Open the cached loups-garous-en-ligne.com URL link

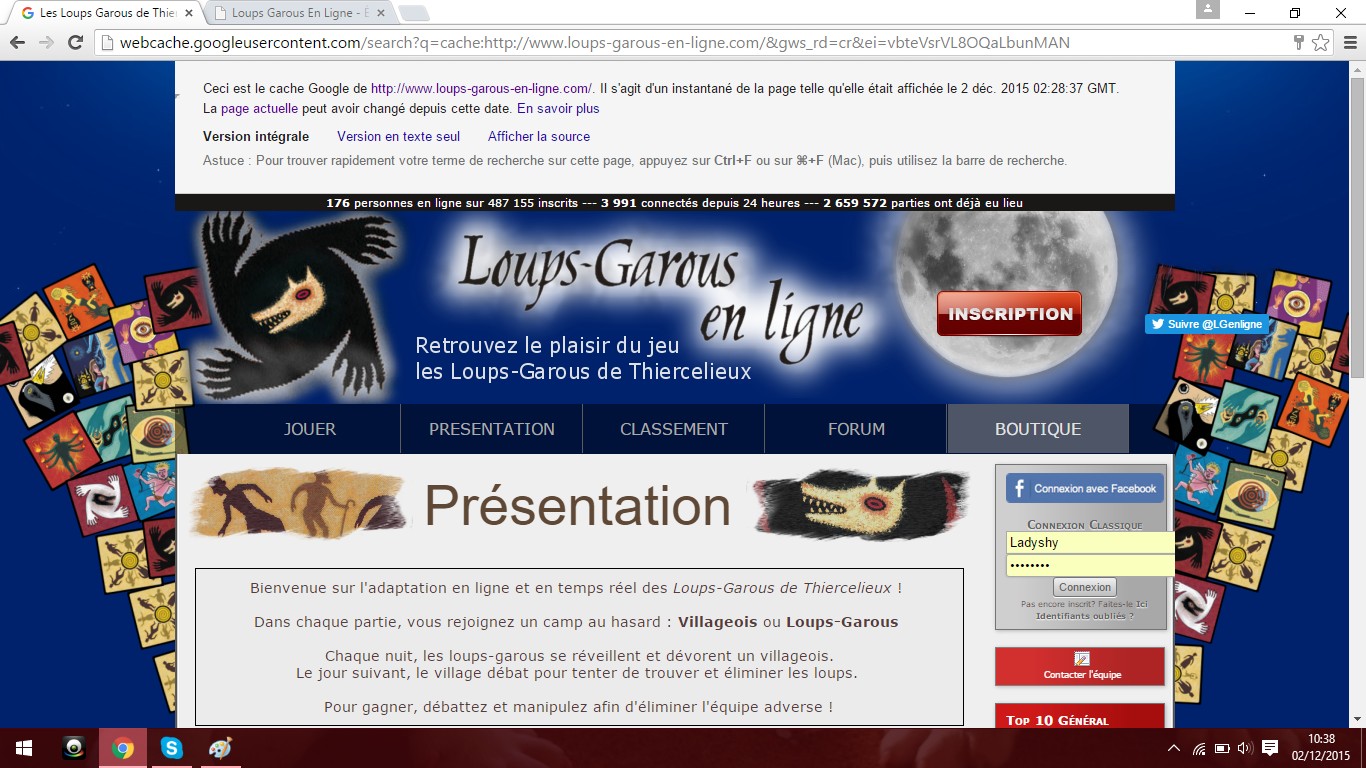pos(481,88)
